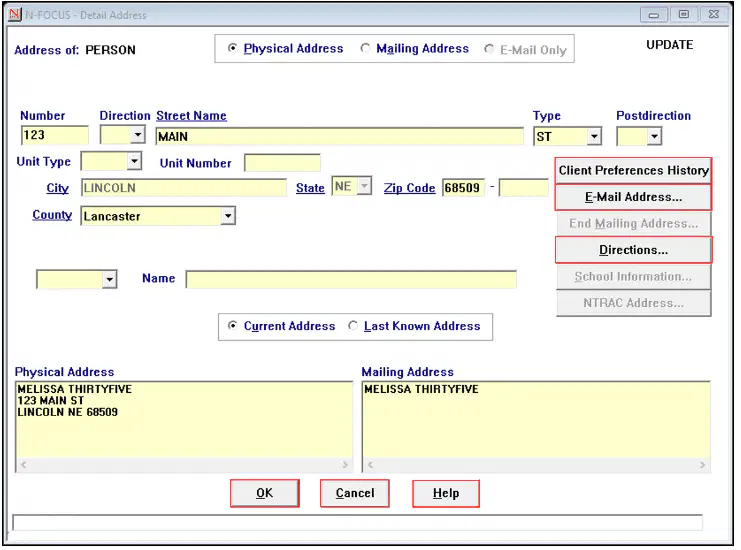Image resolution: width=741 pixels, height=550 pixels.
Task: Select the Physical Address radio button
Action: pyautogui.click(x=232, y=48)
